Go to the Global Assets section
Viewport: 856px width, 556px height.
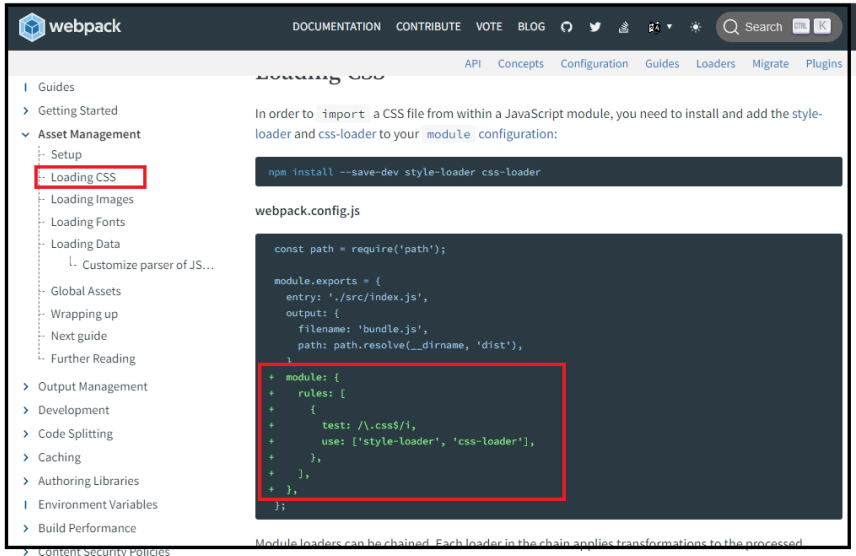(86, 291)
